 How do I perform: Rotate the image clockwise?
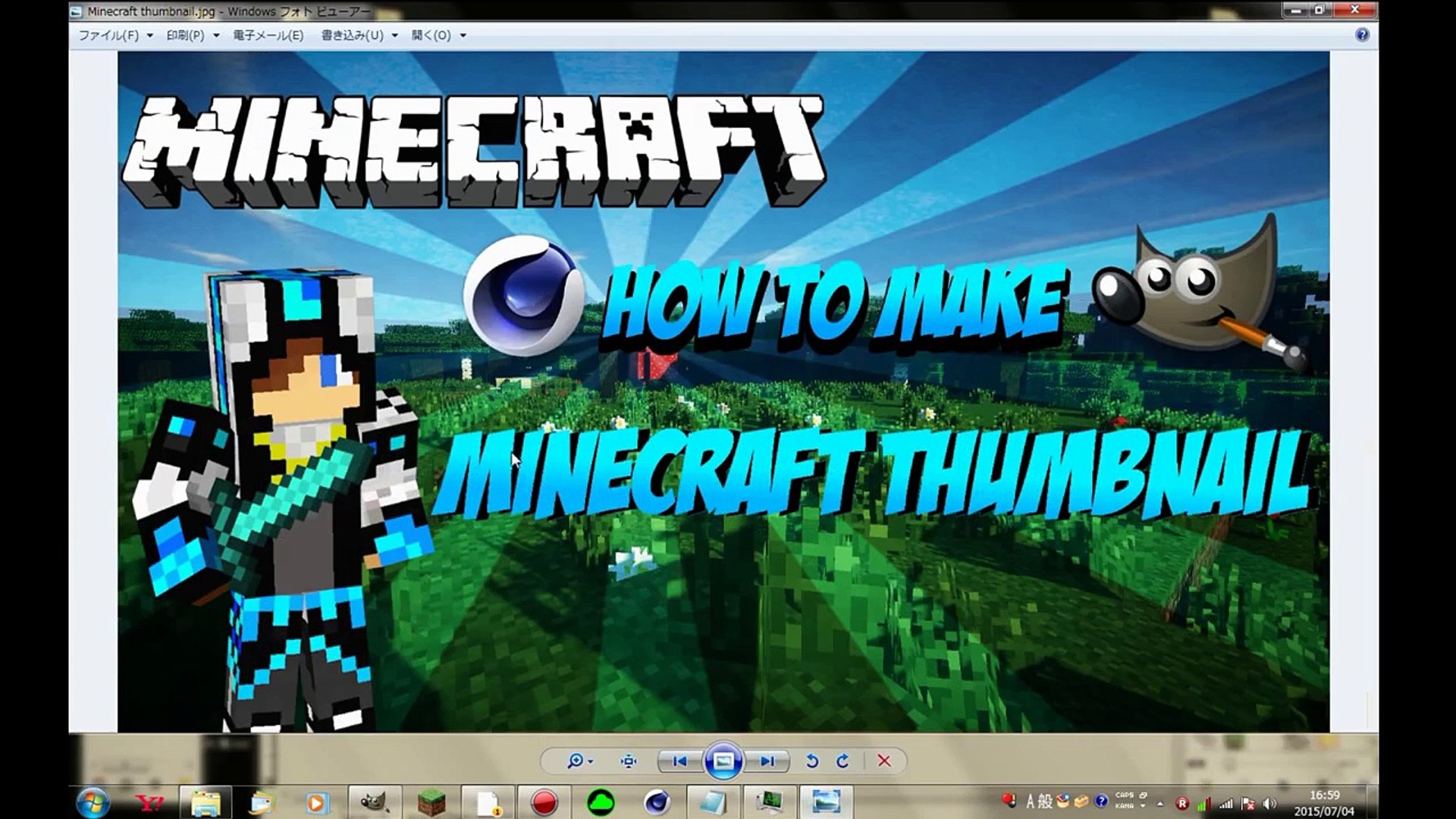843,761
